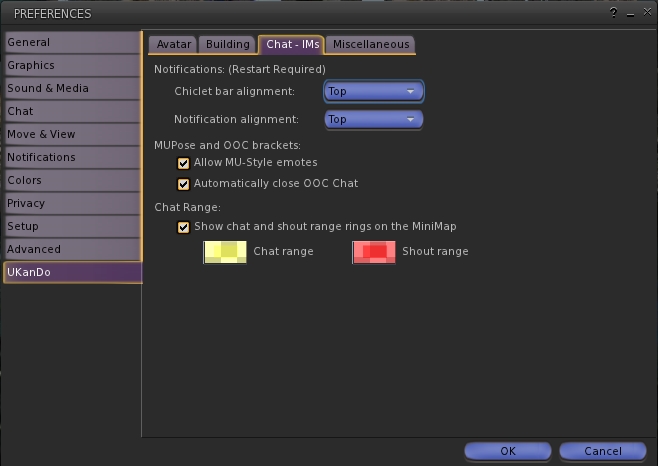Select Sound & Media section

click(x=72, y=89)
